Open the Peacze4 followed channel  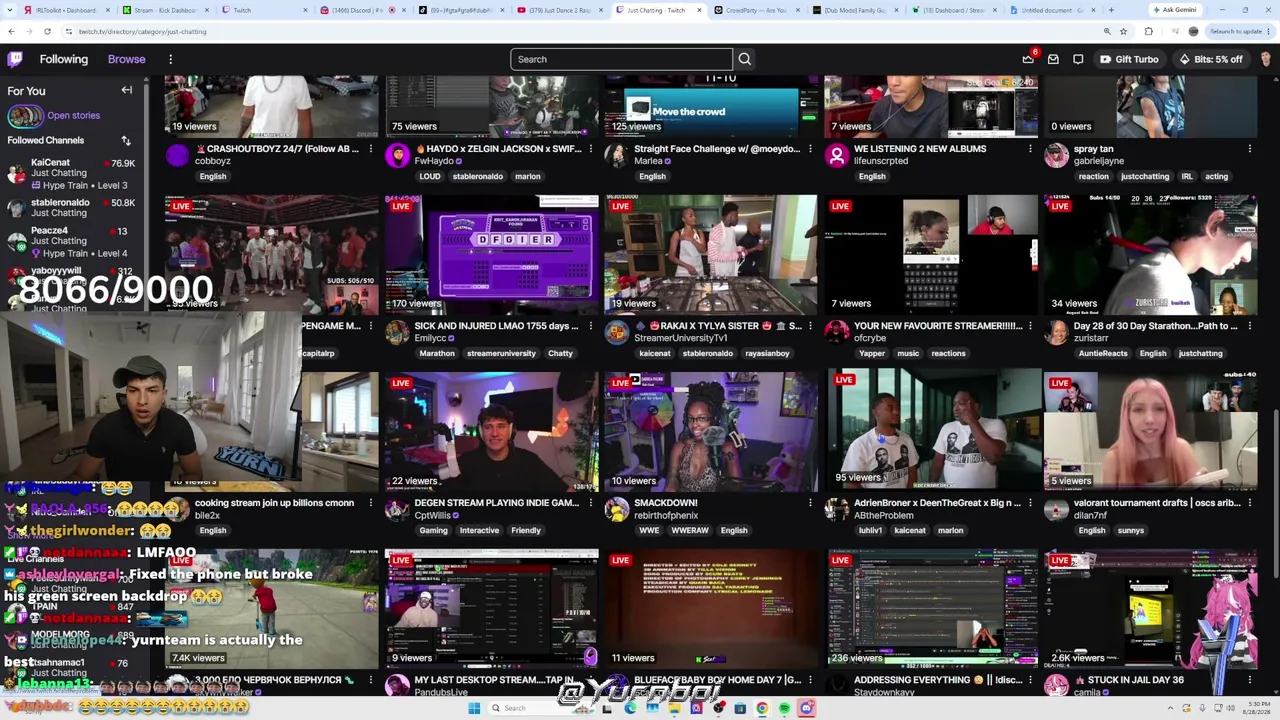72,241
